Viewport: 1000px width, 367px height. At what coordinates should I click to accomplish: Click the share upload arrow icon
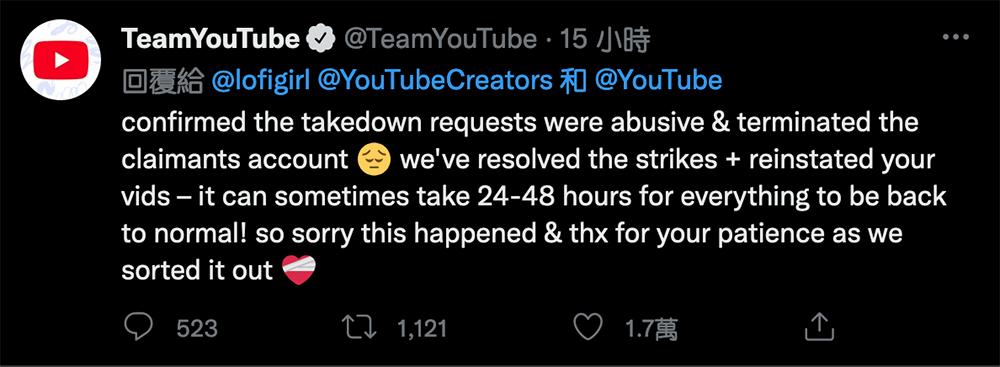coord(819,327)
